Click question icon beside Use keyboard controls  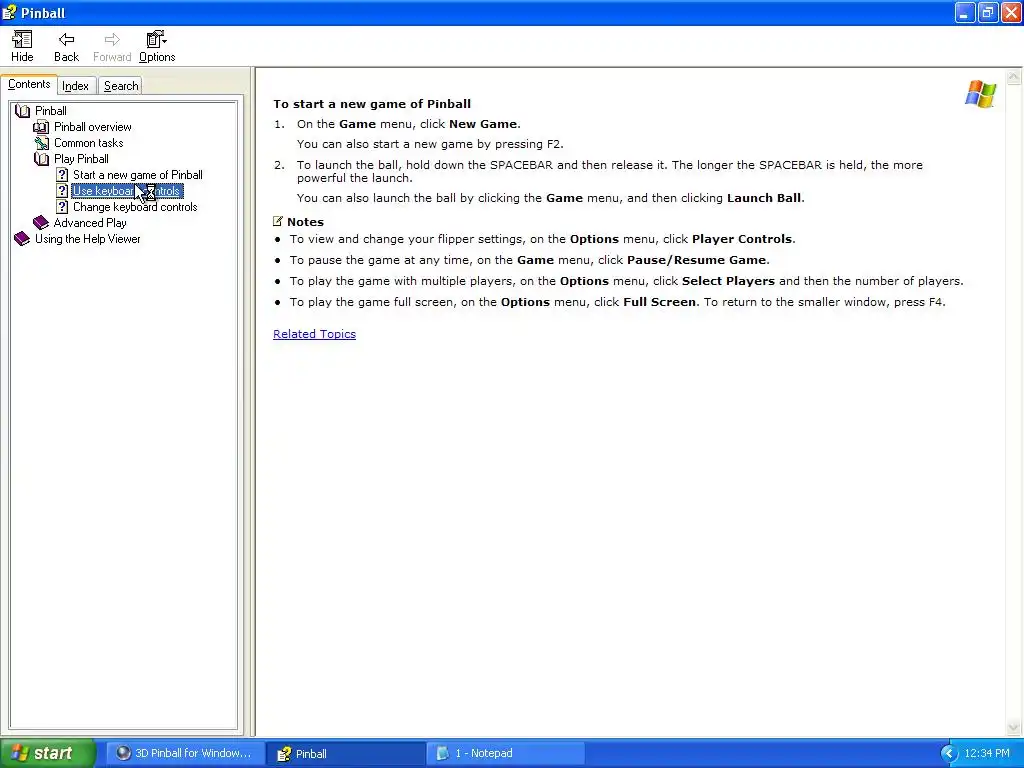coord(62,191)
